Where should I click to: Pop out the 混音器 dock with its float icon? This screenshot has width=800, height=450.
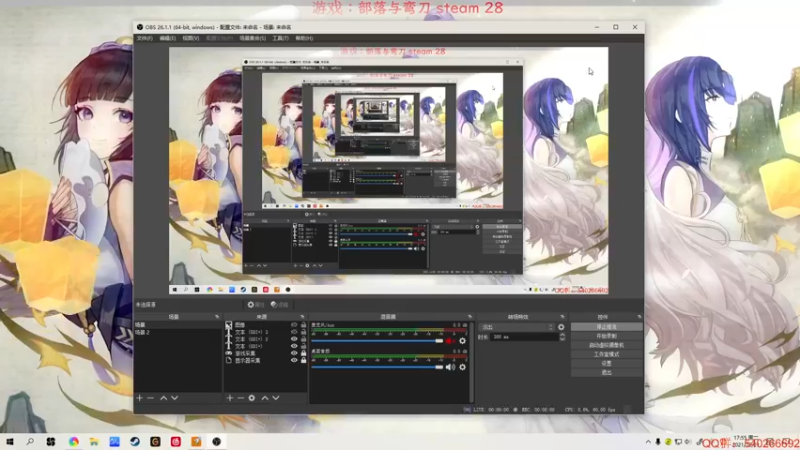[x=470, y=317]
